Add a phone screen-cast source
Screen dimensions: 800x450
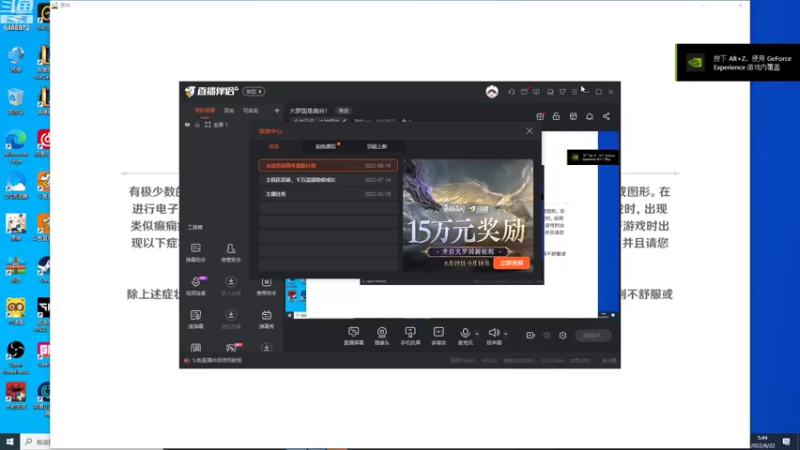pos(410,336)
